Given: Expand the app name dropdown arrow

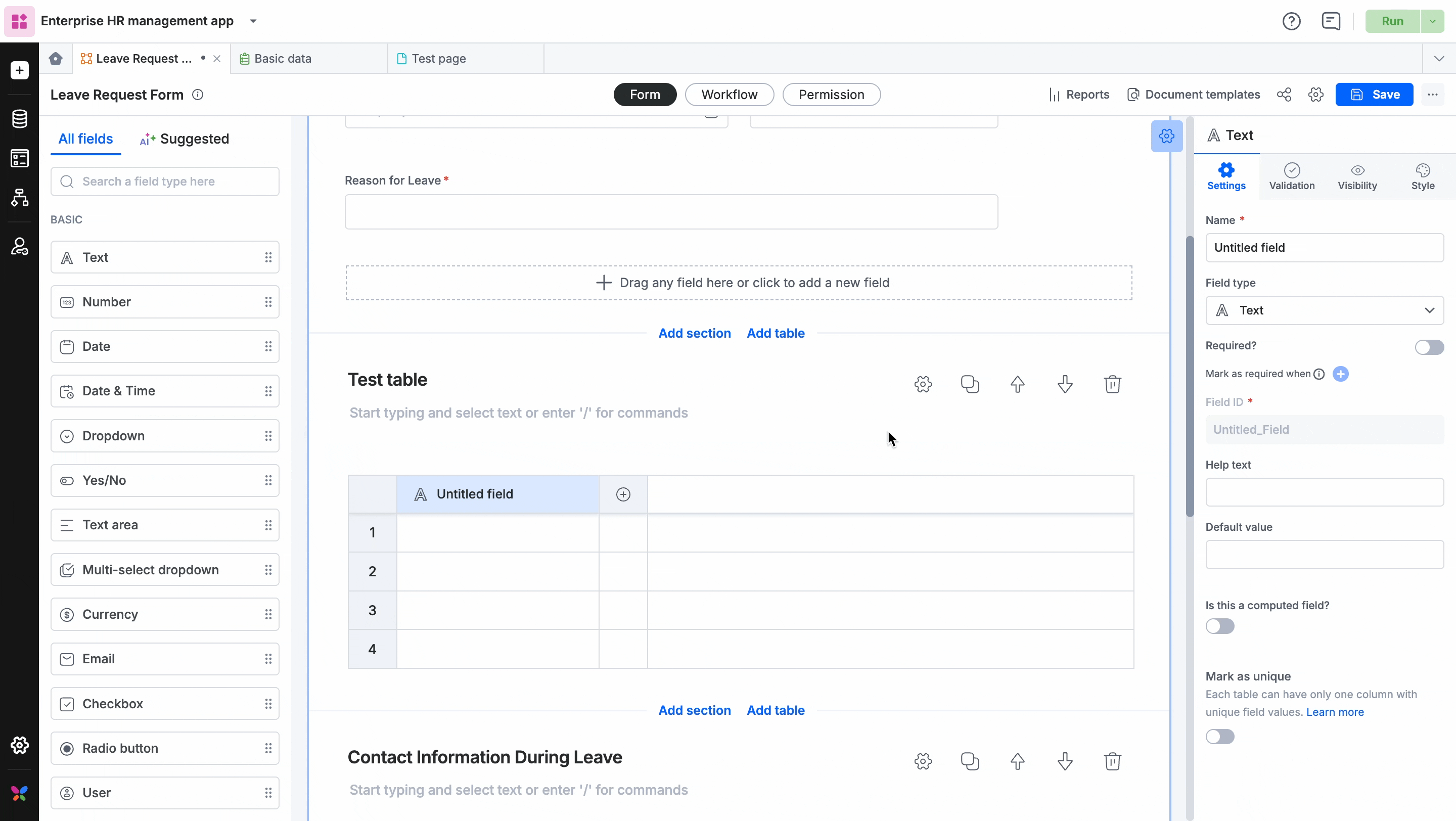Looking at the screenshot, I should click(x=253, y=21).
